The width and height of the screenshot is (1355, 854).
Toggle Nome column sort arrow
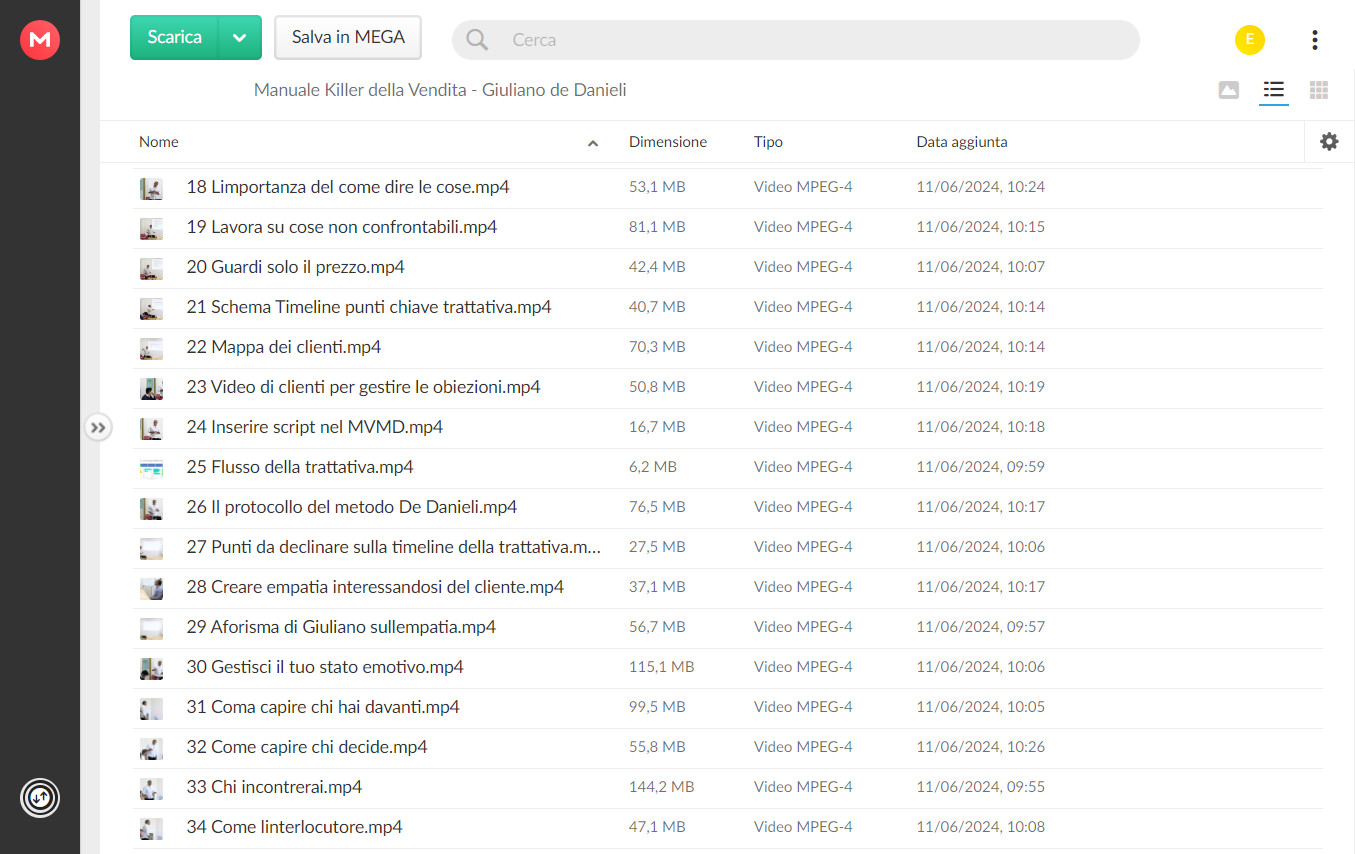(x=593, y=143)
